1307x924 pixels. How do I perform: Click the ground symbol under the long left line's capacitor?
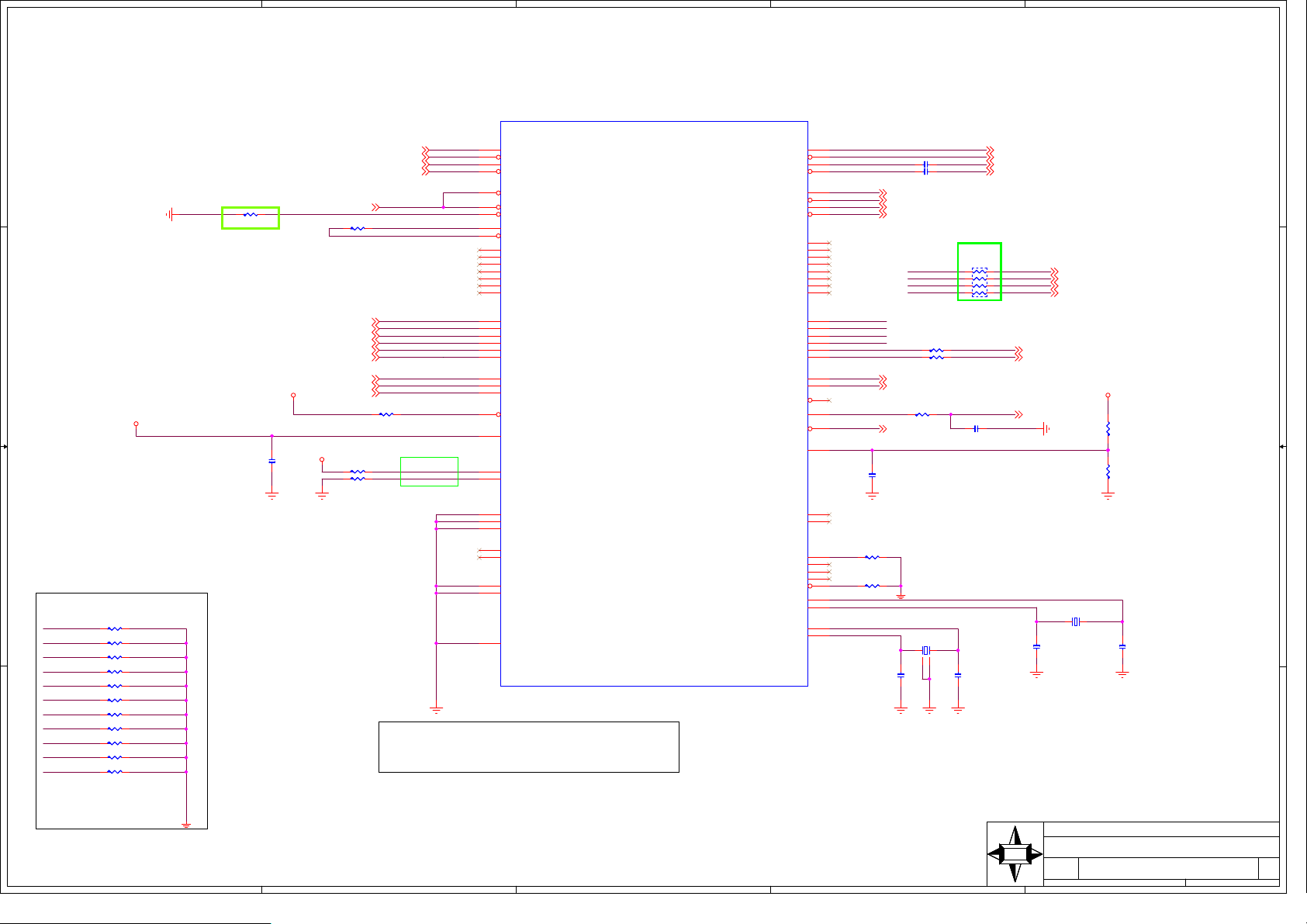pyautogui.click(x=271, y=495)
